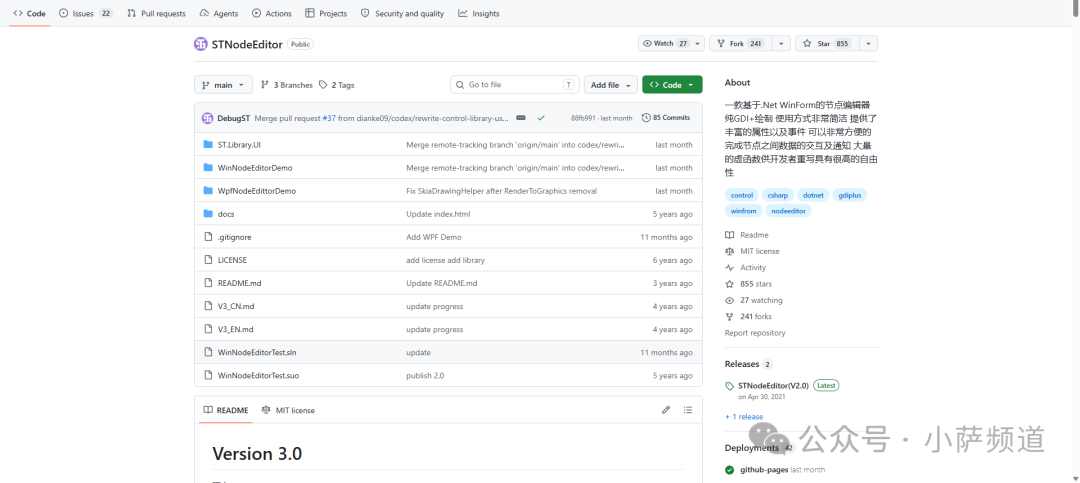Image resolution: width=1080 pixels, height=483 pixels.
Task: Select the README tab in file viewer
Action: coord(225,410)
